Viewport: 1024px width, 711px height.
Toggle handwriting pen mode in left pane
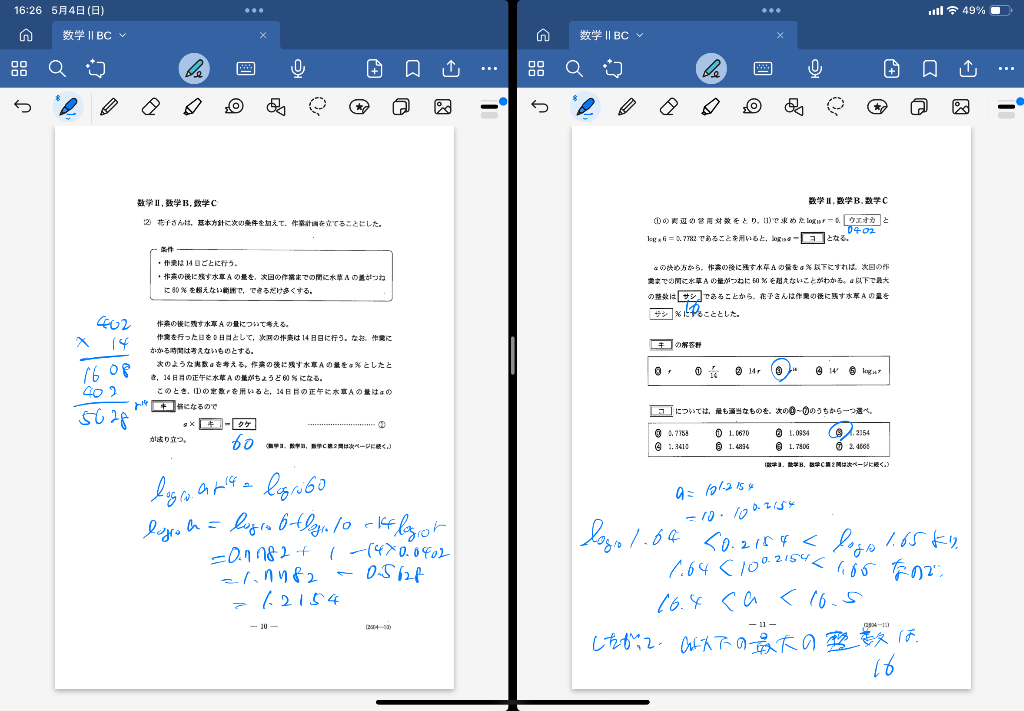coord(194,68)
